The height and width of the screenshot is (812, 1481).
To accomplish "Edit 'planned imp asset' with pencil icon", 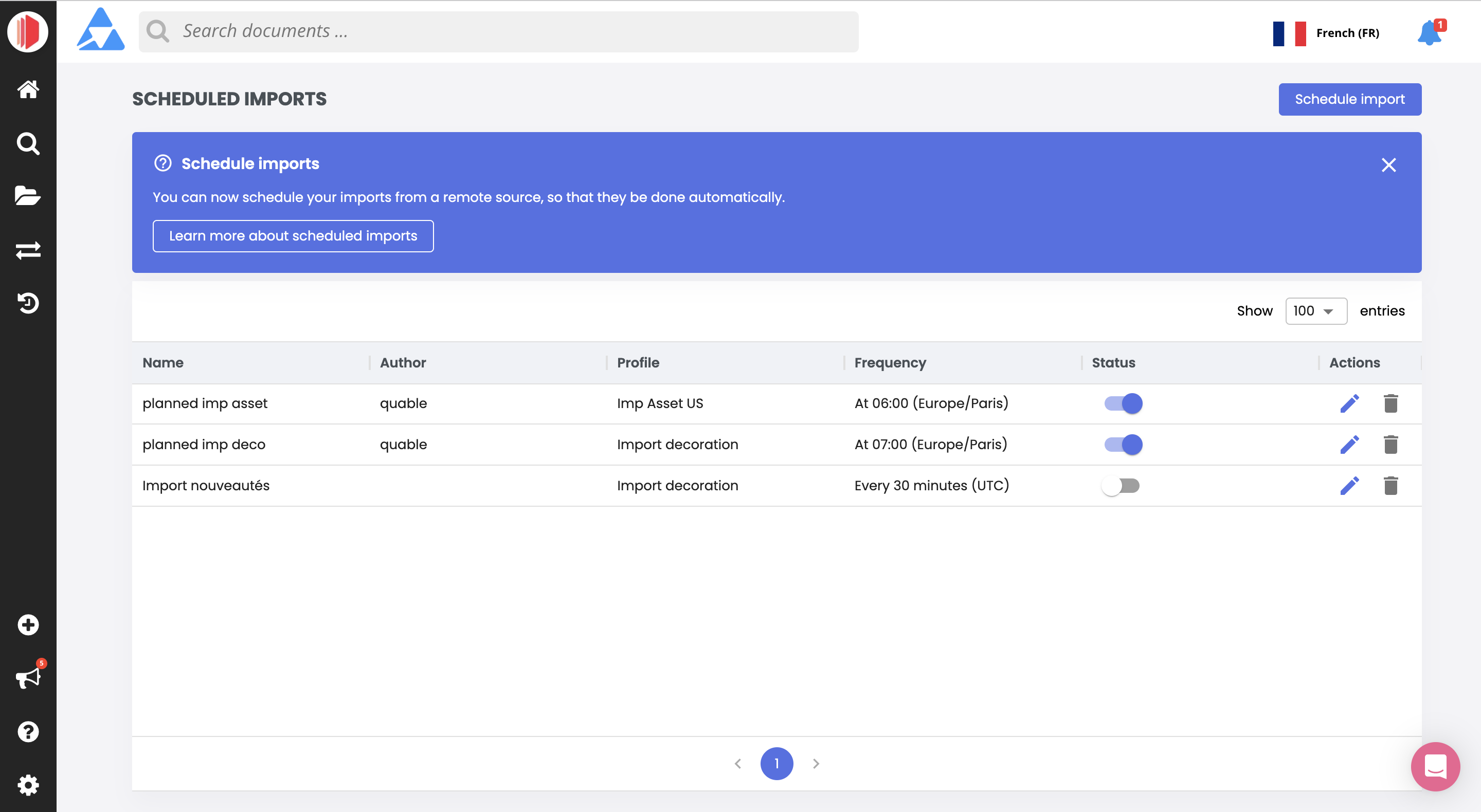I will click(1349, 403).
